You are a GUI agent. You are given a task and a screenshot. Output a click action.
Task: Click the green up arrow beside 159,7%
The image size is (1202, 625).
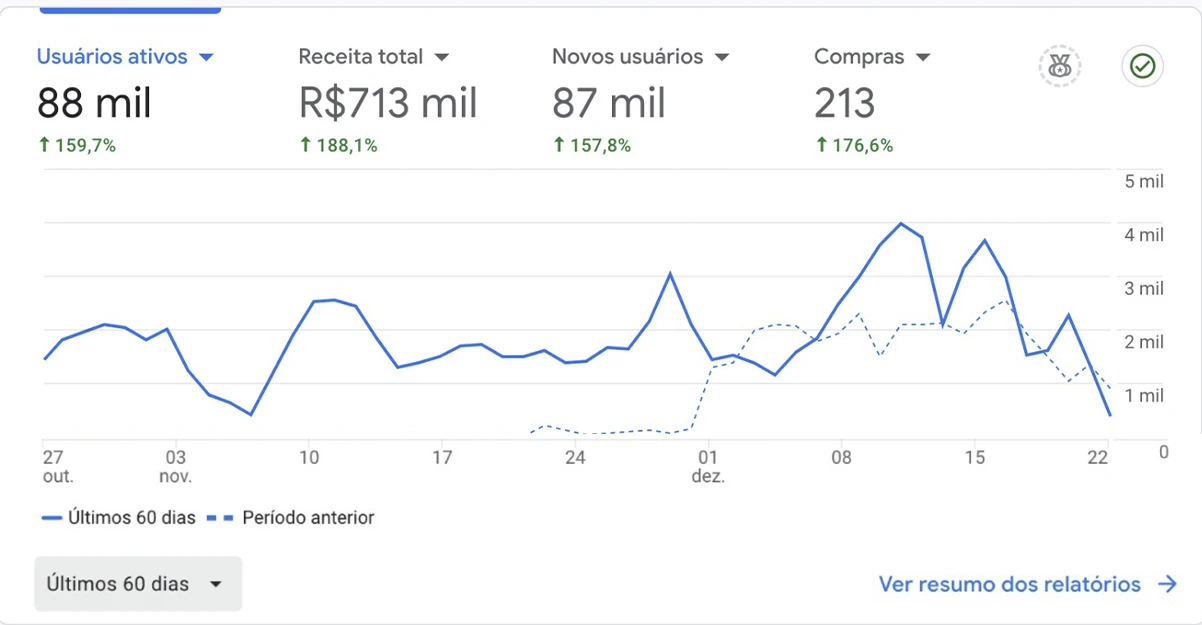click(43, 146)
